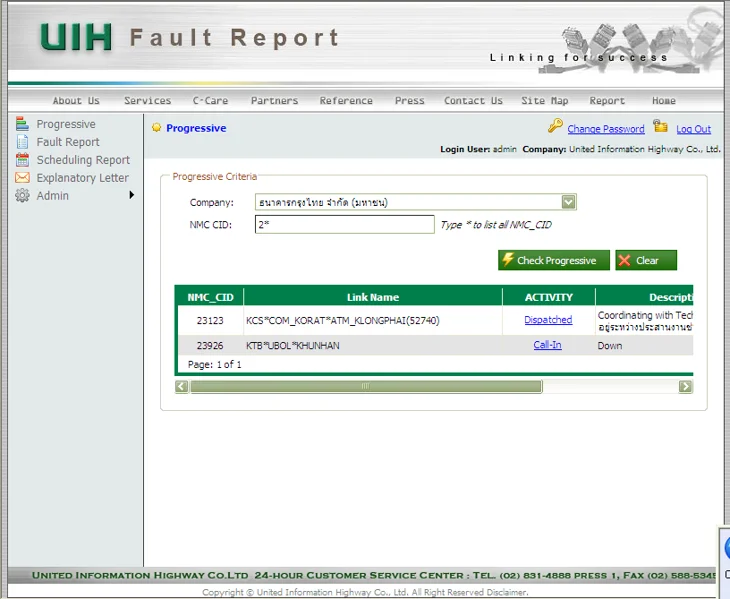The width and height of the screenshot is (730, 599).
Task: Click the Down description cell
Action: (x=644, y=345)
